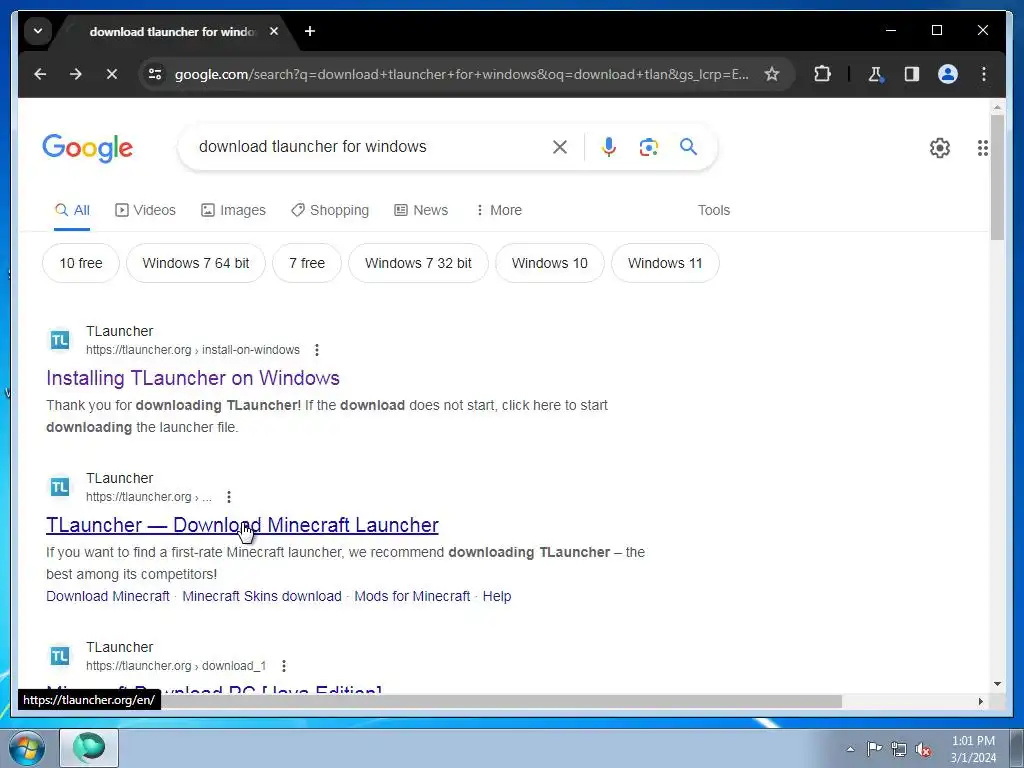1024x768 pixels.
Task: Open Chrome Labs flask icon
Action: tap(876, 74)
